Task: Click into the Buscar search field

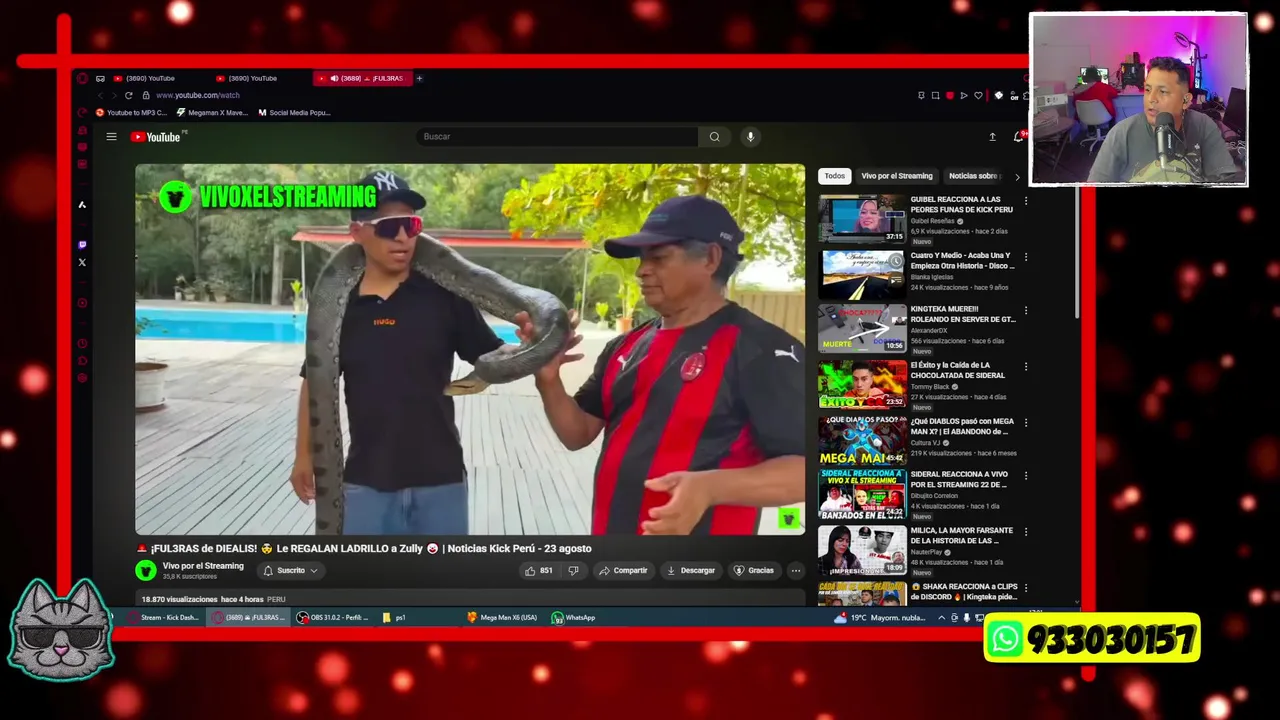Action: coord(557,137)
